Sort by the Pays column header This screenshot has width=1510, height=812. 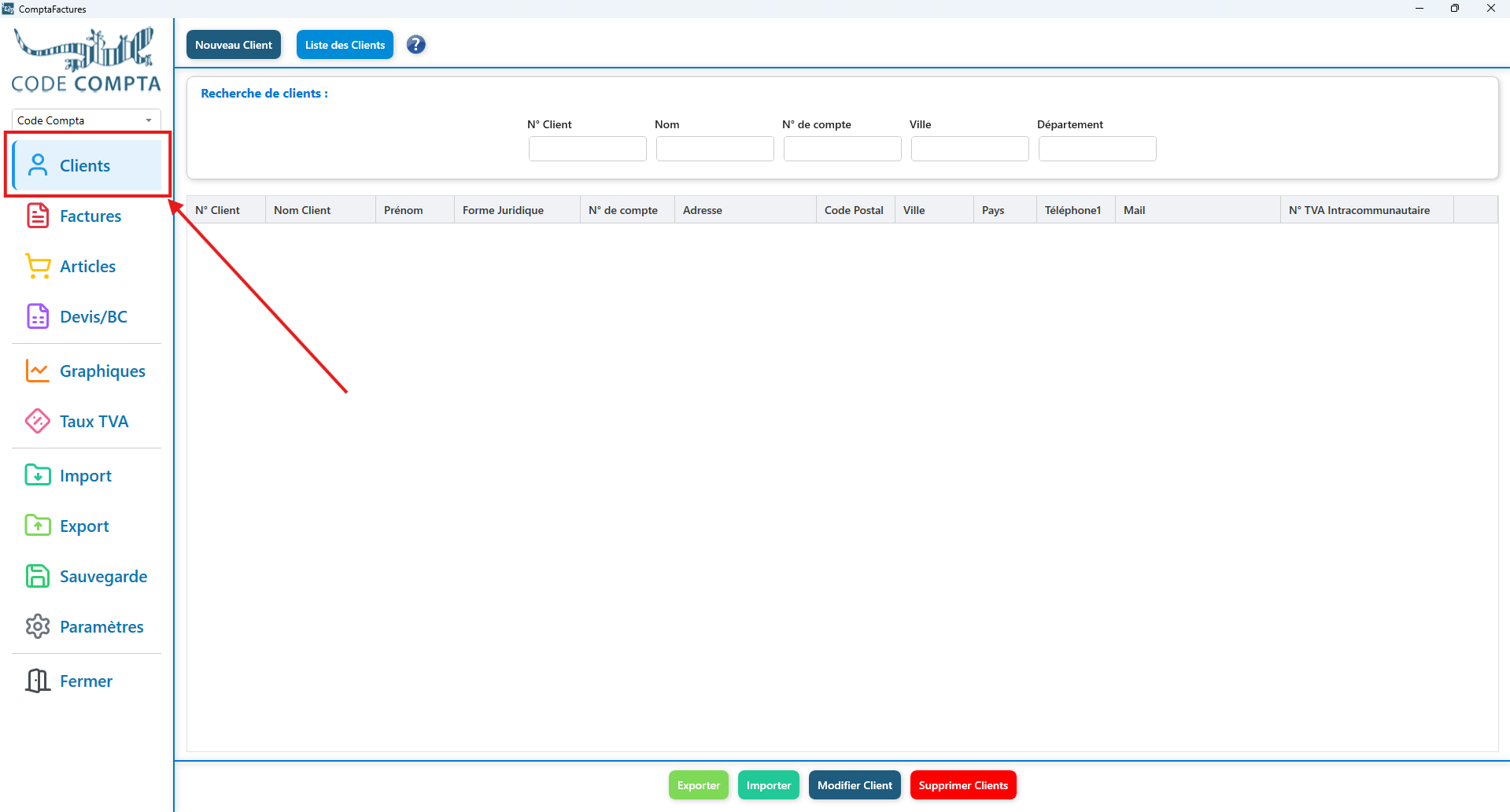(1006, 210)
